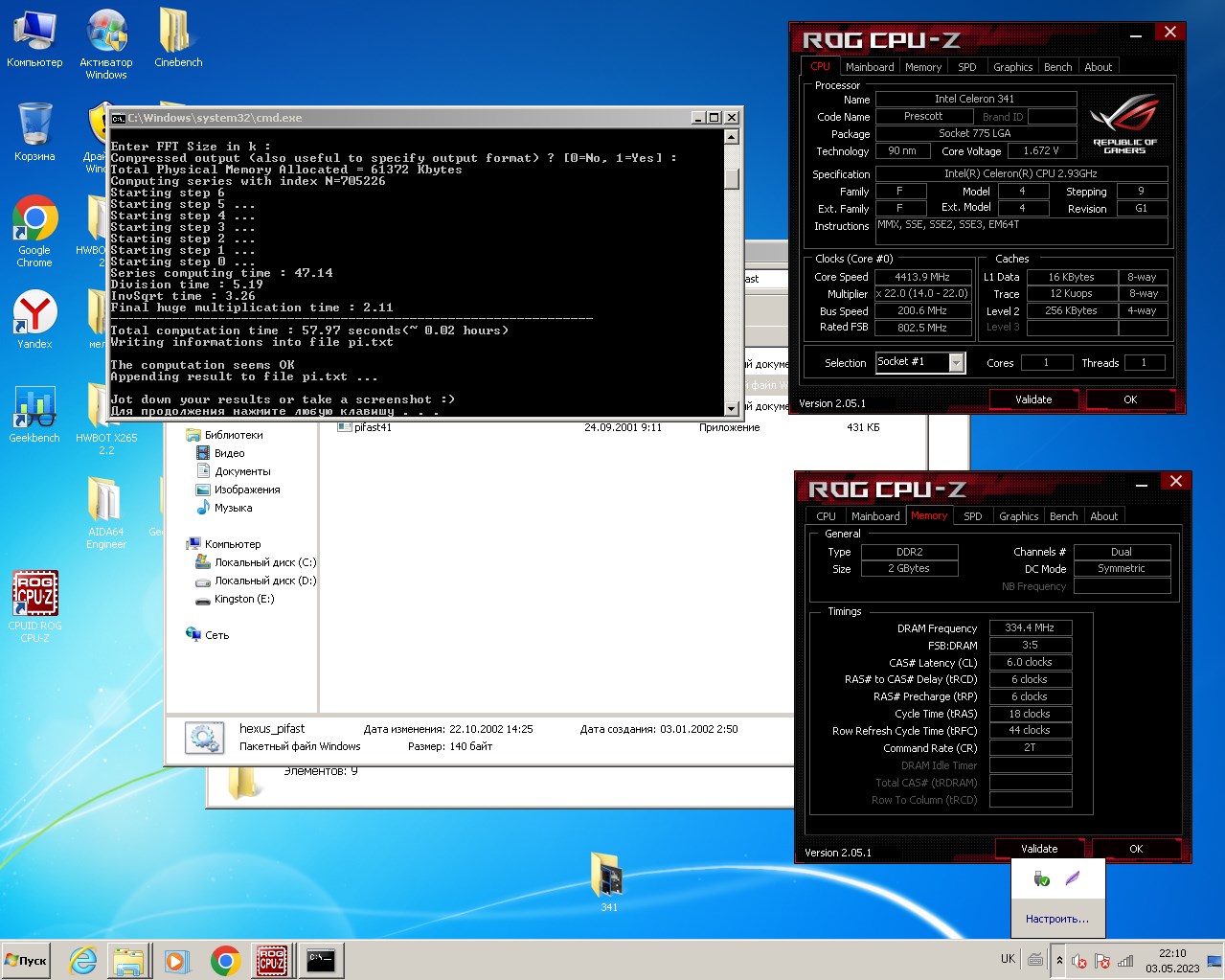This screenshot has width=1225, height=980.
Task: Open the Selection Socket #1 dropdown in CPU-Z
Action: [x=956, y=362]
